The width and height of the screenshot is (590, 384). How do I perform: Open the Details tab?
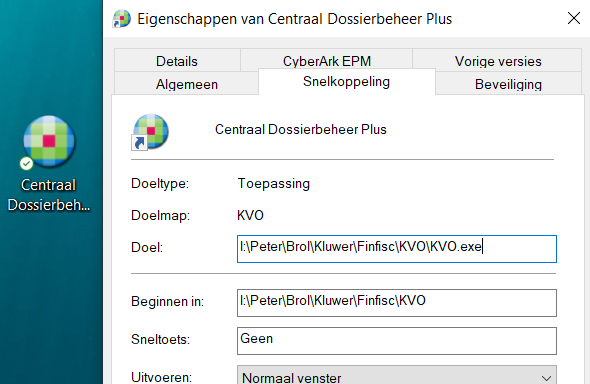177,61
